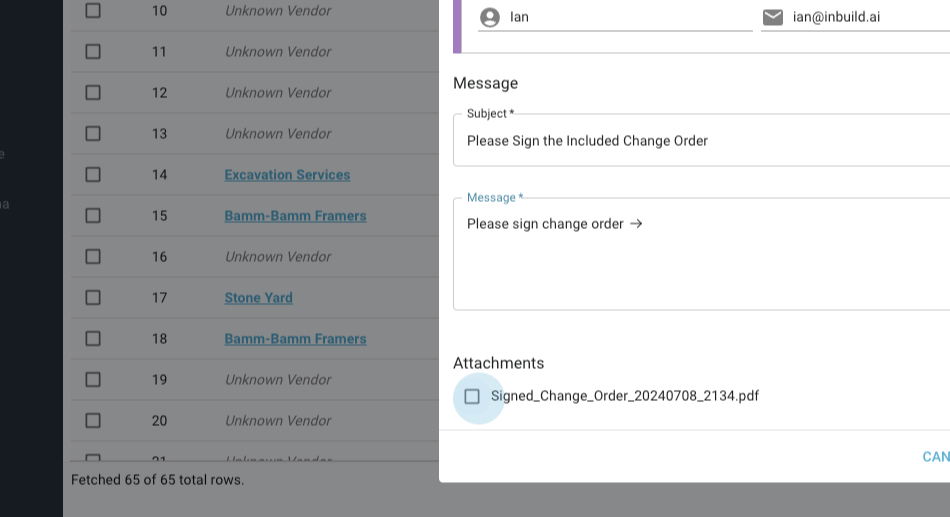950x517 pixels.
Task: Open Bamm-Bamm Framers link in row 18
Action: 295,339
